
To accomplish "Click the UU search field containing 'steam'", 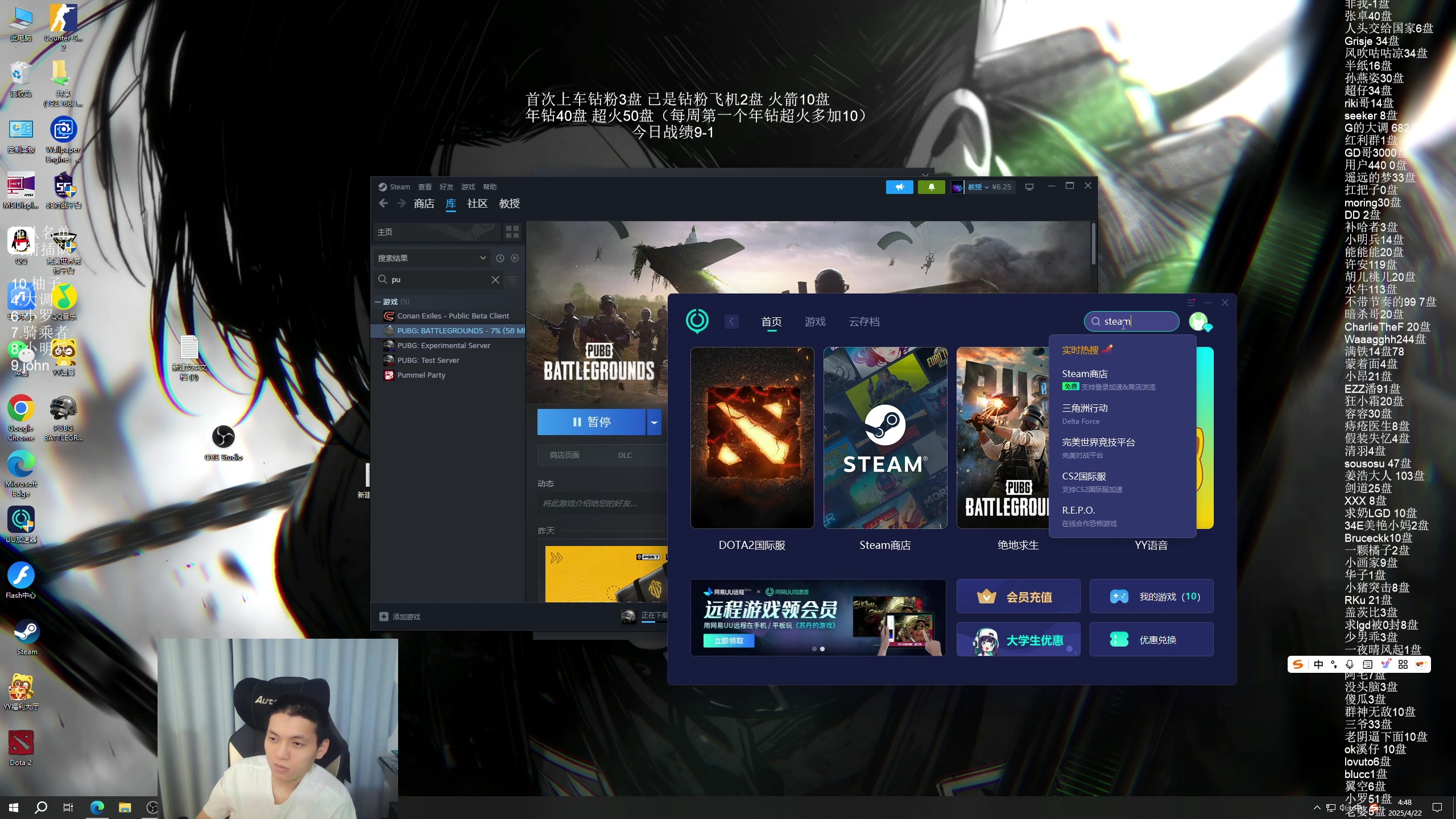I will point(1131,321).
